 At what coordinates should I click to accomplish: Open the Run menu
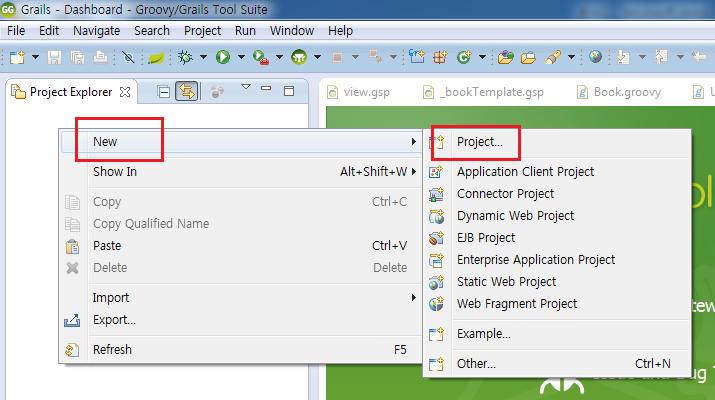(245, 31)
